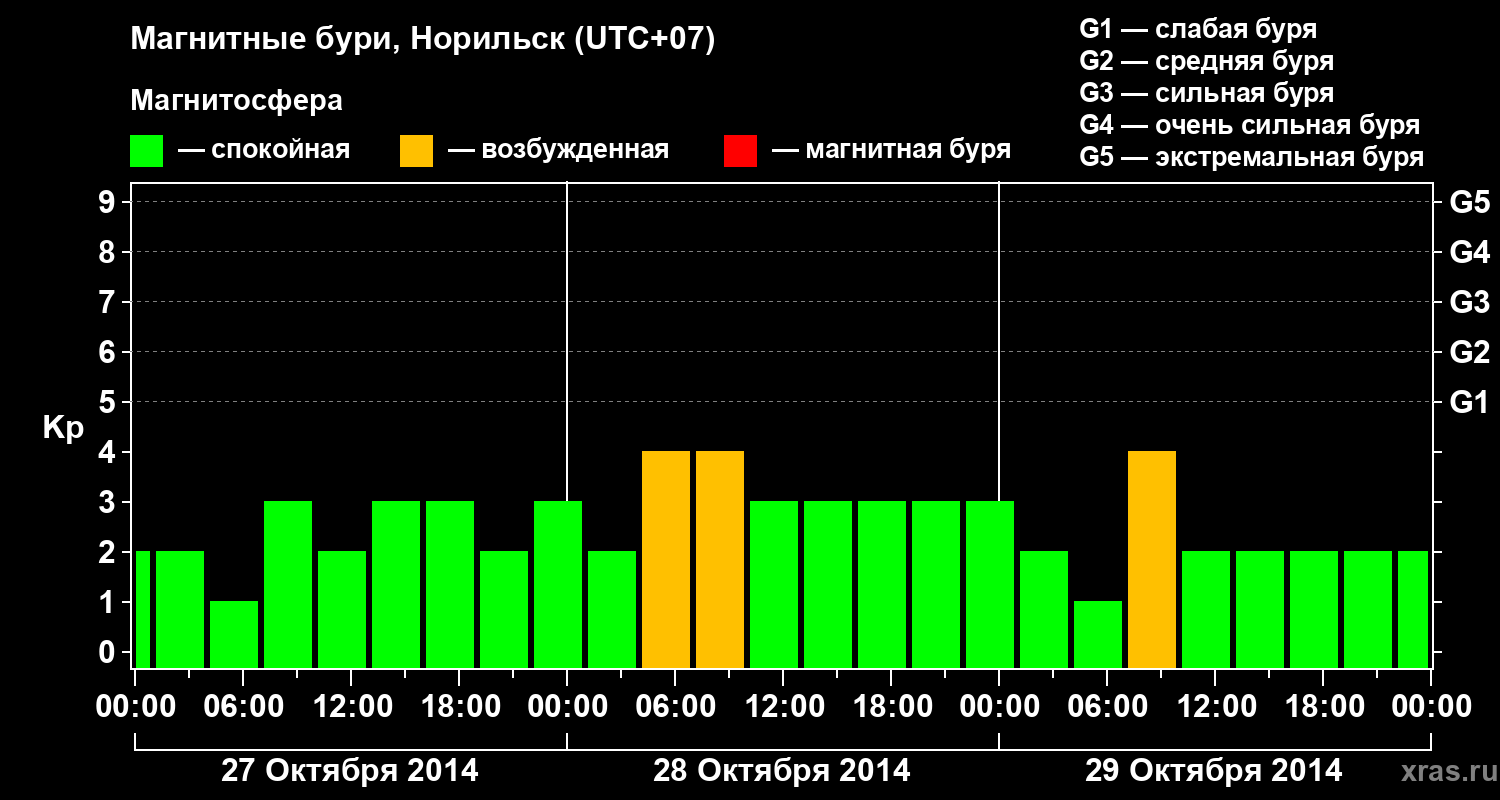The height and width of the screenshot is (800, 1500).
Task: Click the date label '27 Октября 2014'
Action: (x=350, y=771)
